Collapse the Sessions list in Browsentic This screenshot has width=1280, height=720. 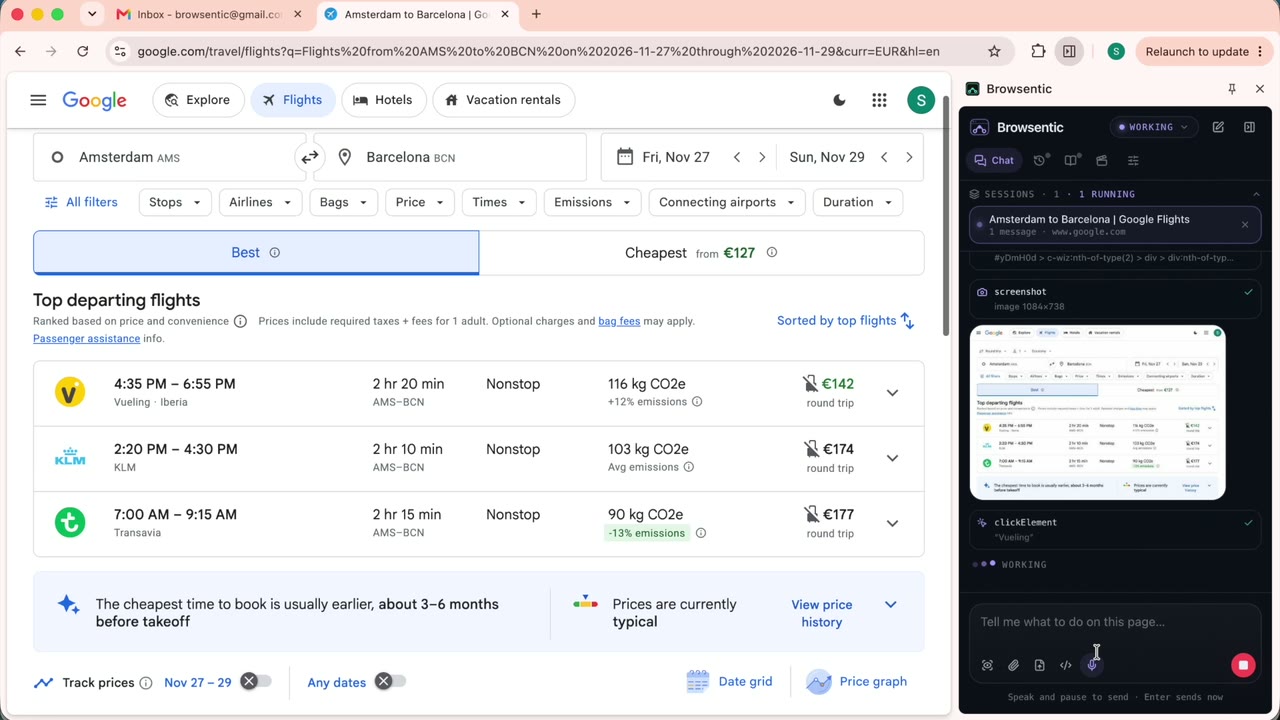(x=1256, y=194)
